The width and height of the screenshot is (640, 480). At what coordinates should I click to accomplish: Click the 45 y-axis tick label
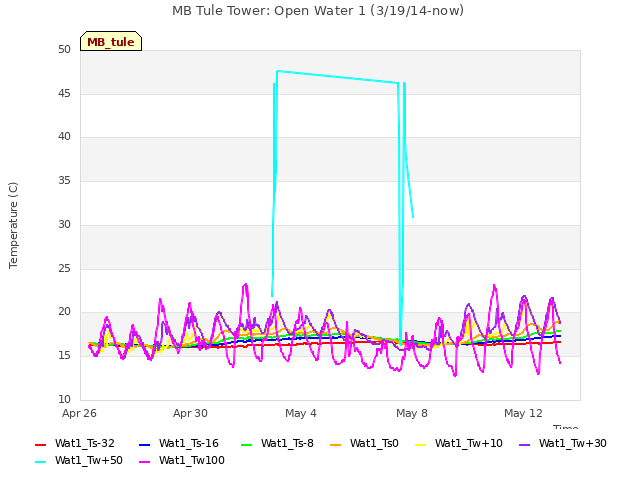tap(64, 93)
